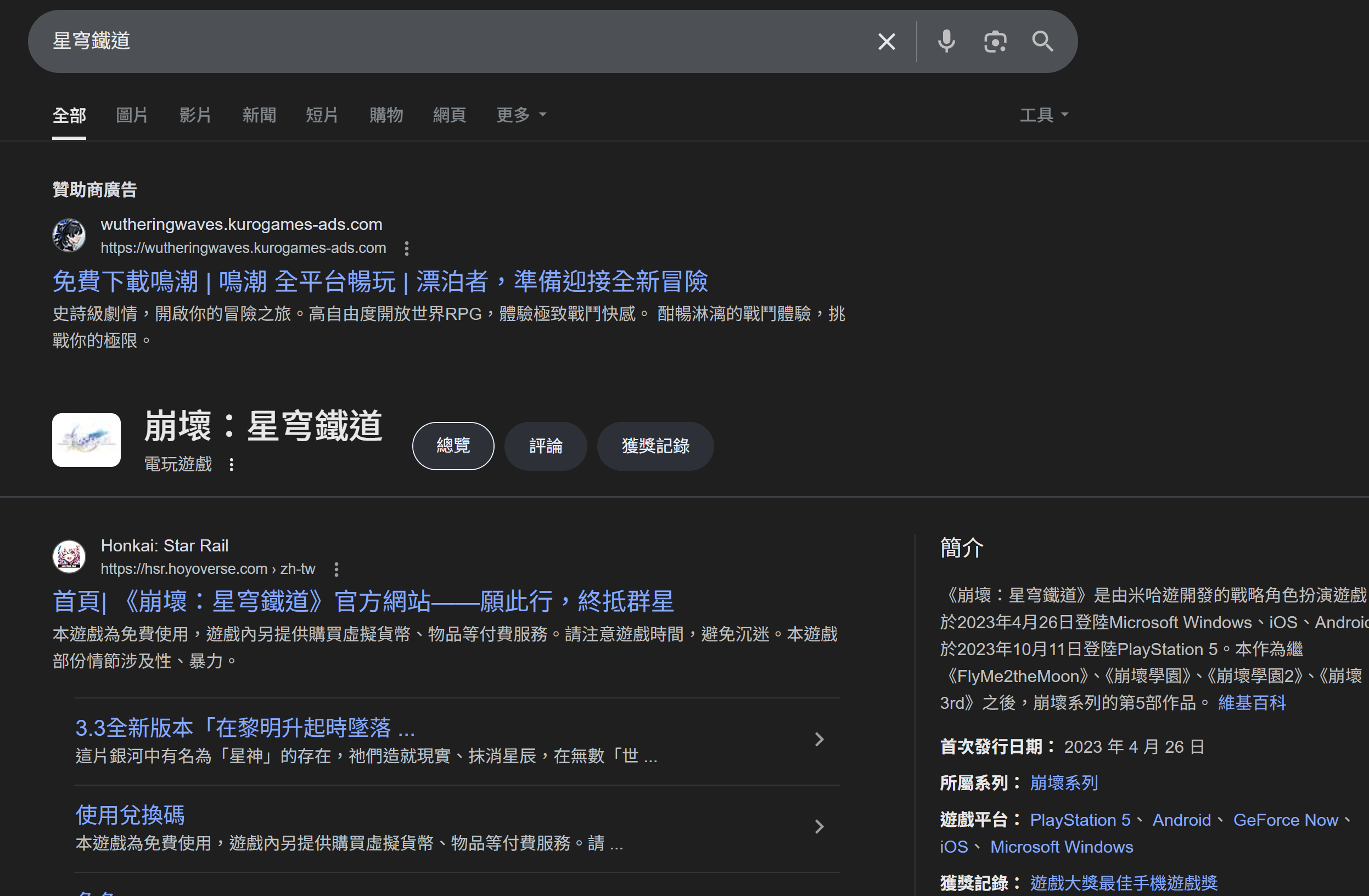
Task: Expand the chevron beside 使用兌換碼
Action: click(820, 827)
